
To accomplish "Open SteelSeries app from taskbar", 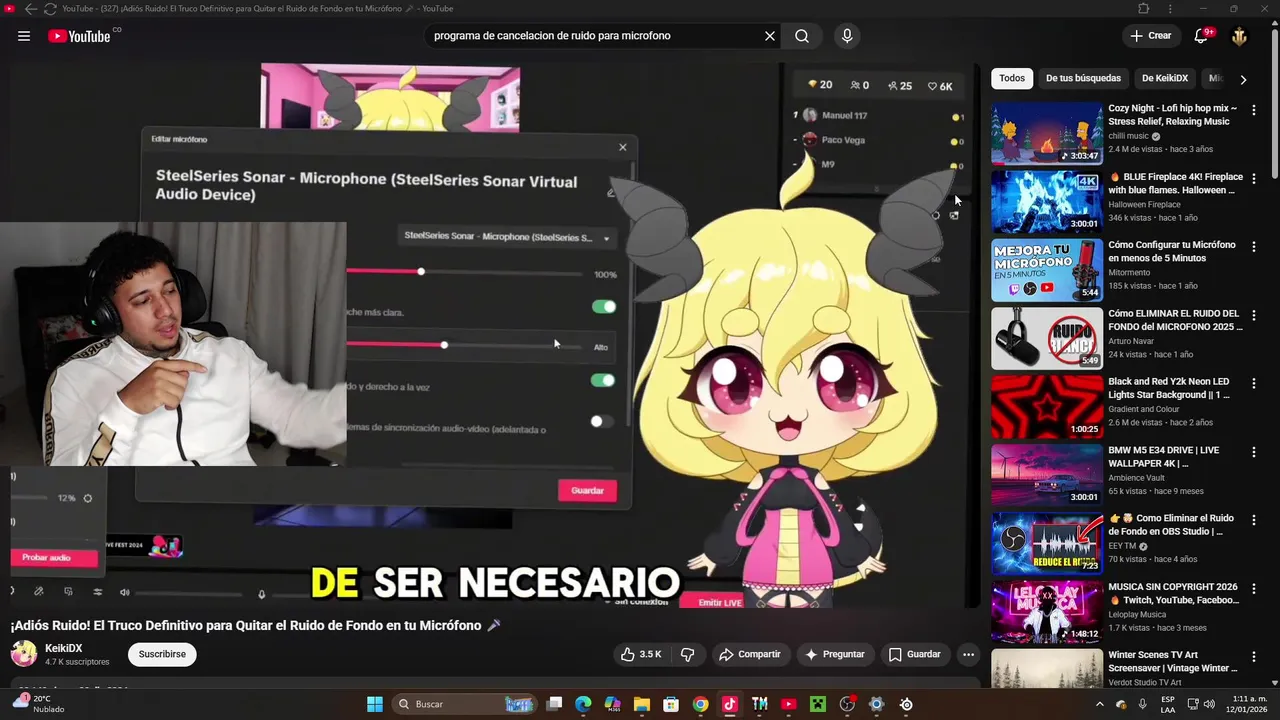I will 906,704.
